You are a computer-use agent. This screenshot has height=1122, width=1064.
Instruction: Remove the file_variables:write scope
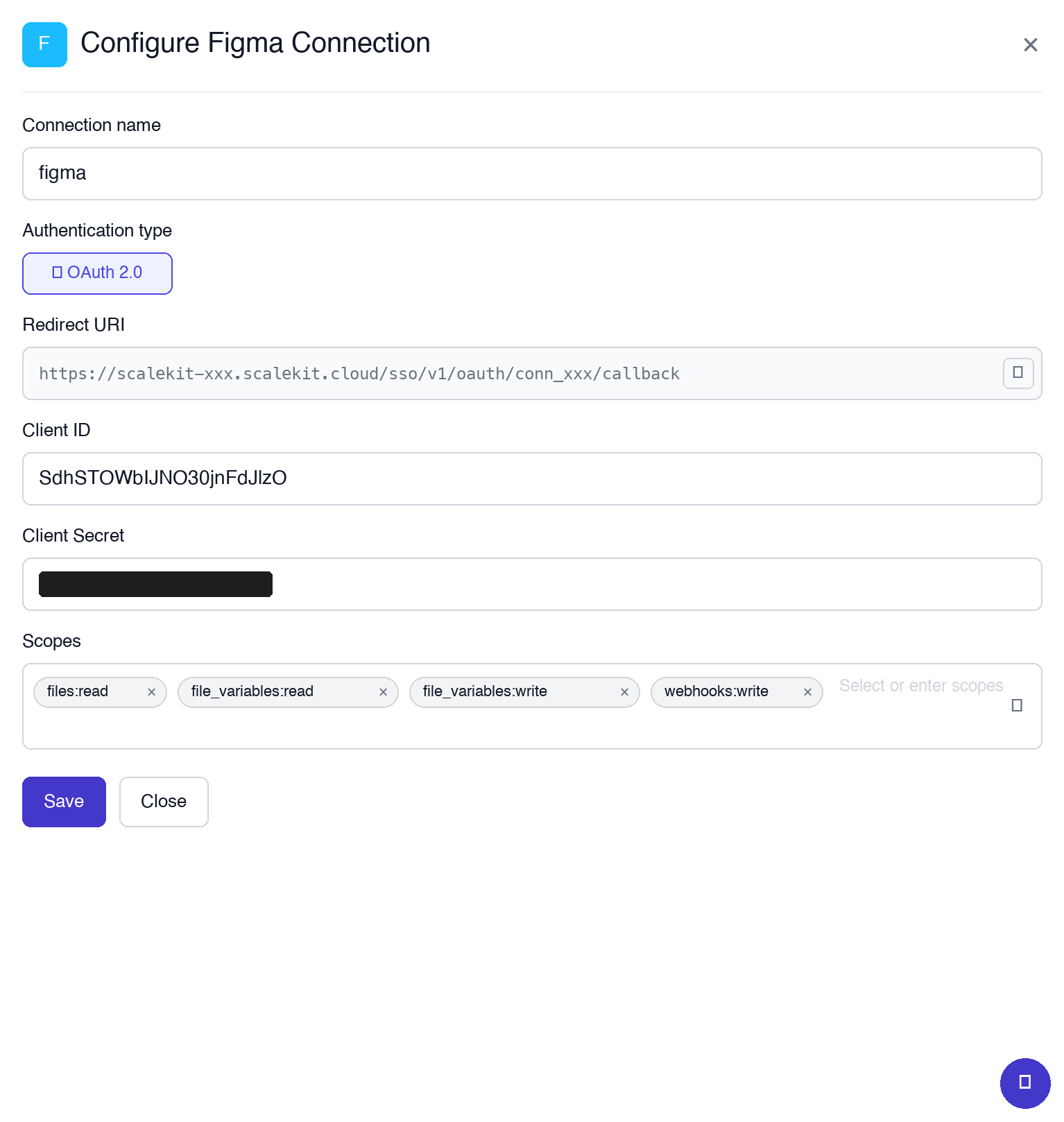624,692
